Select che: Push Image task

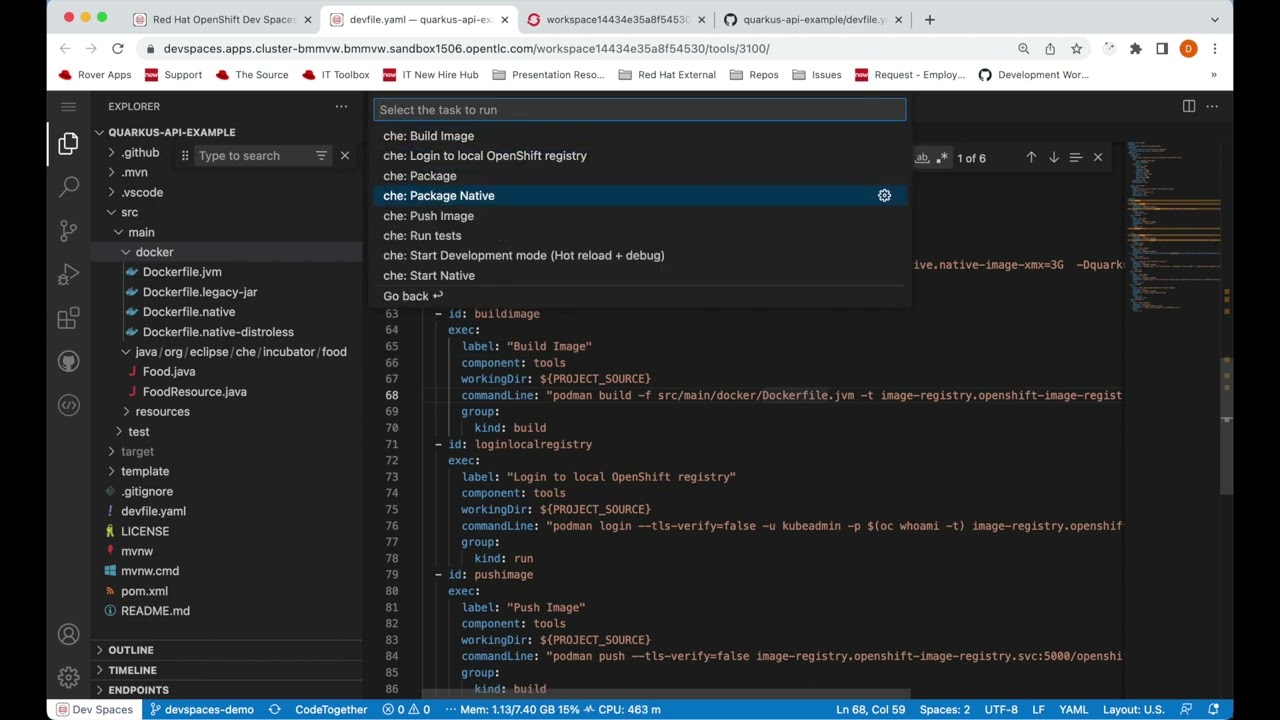click(640, 216)
